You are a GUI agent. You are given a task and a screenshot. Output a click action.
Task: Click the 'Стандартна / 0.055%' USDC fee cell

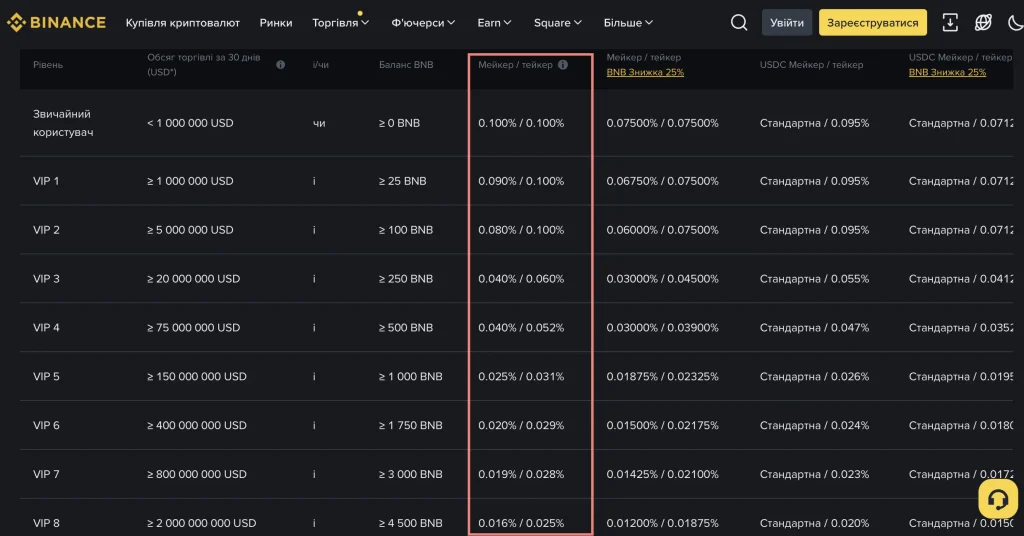click(814, 279)
